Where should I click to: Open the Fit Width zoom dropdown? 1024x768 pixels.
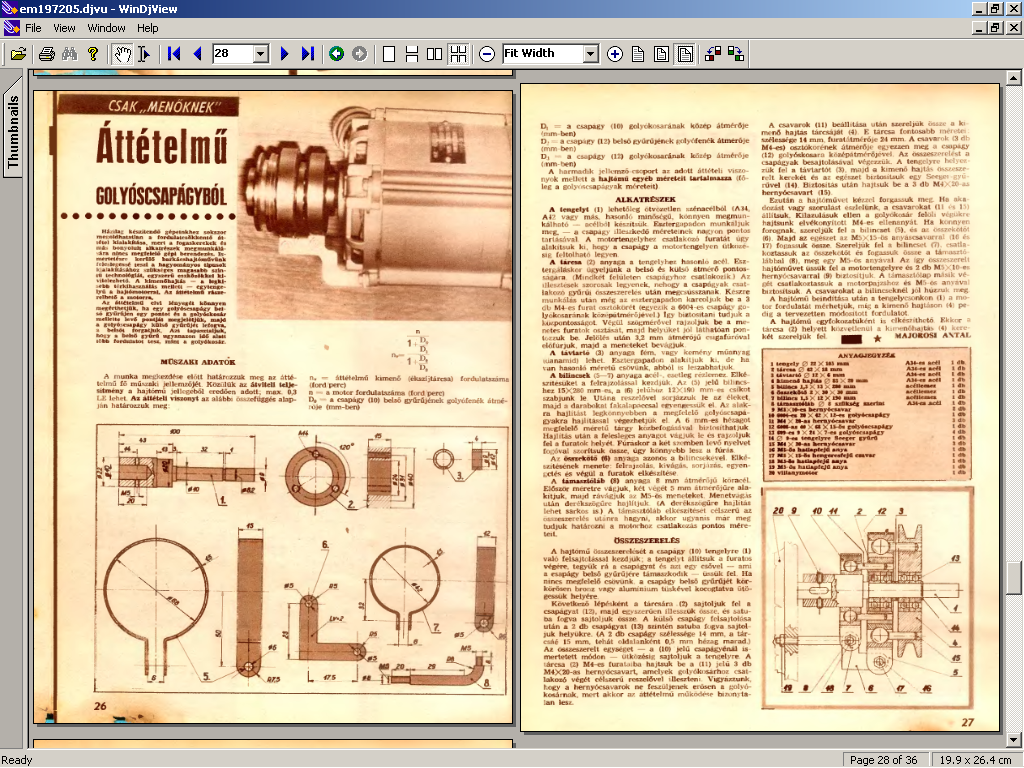pos(590,54)
